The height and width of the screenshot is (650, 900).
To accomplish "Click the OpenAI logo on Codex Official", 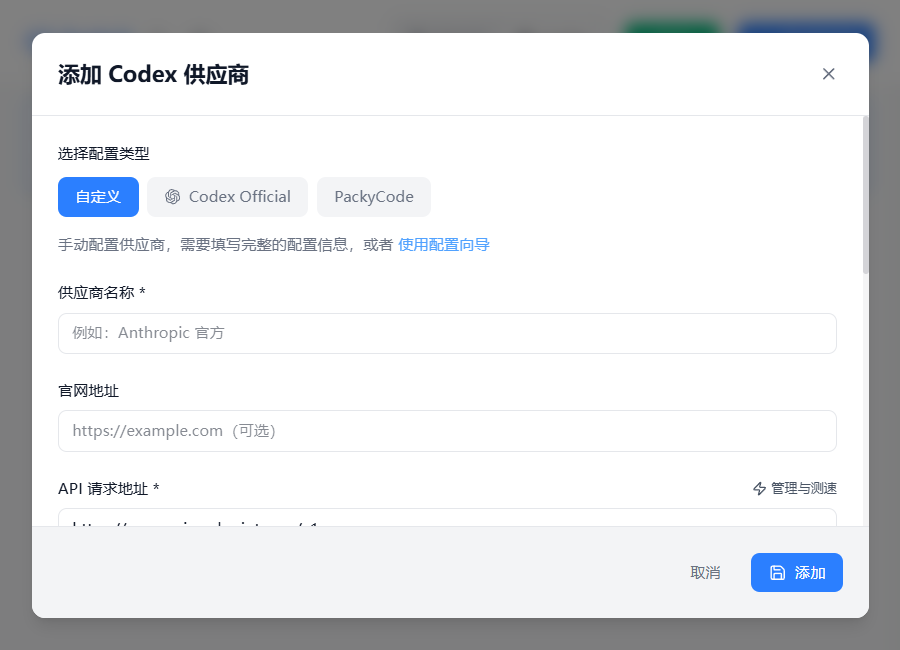I will click(x=173, y=197).
